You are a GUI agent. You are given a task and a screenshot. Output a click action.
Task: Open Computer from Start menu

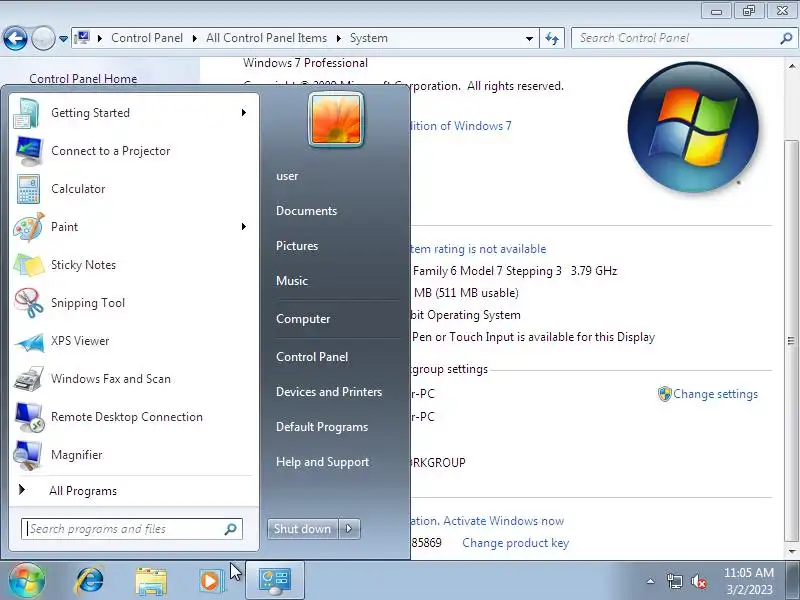pyautogui.click(x=303, y=319)
